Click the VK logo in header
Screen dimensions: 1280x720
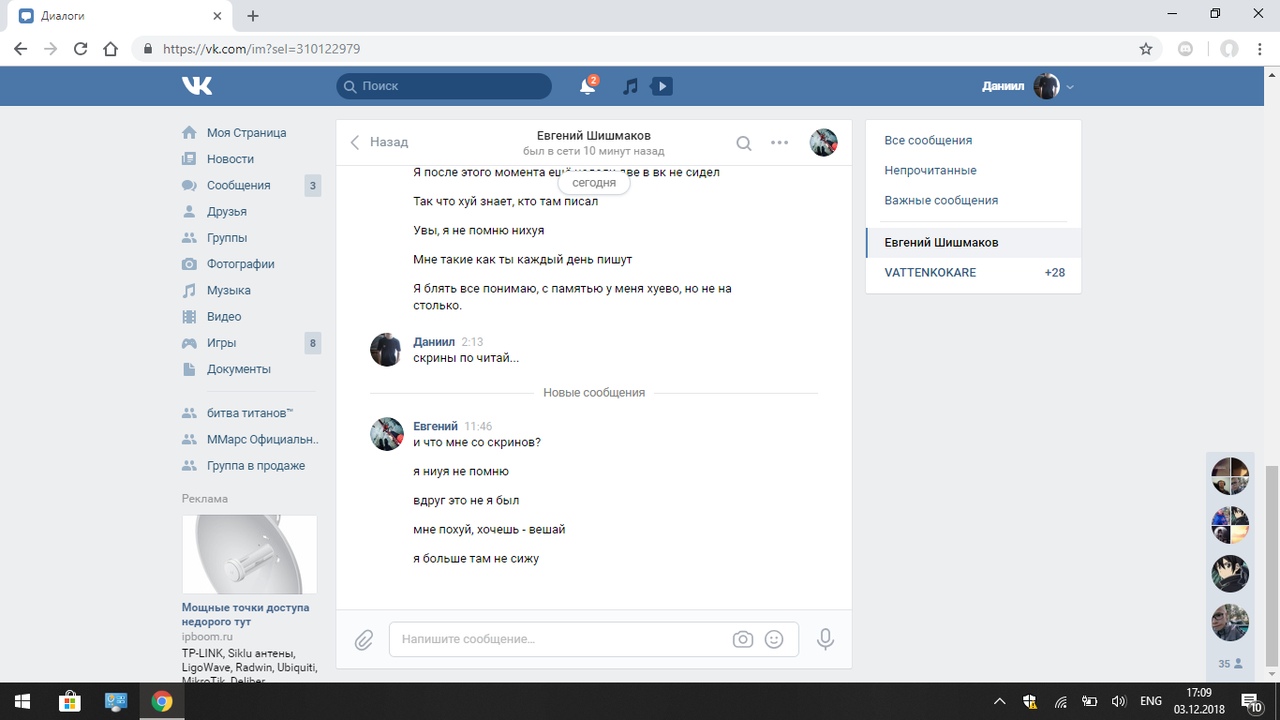(x=197, y=86)
